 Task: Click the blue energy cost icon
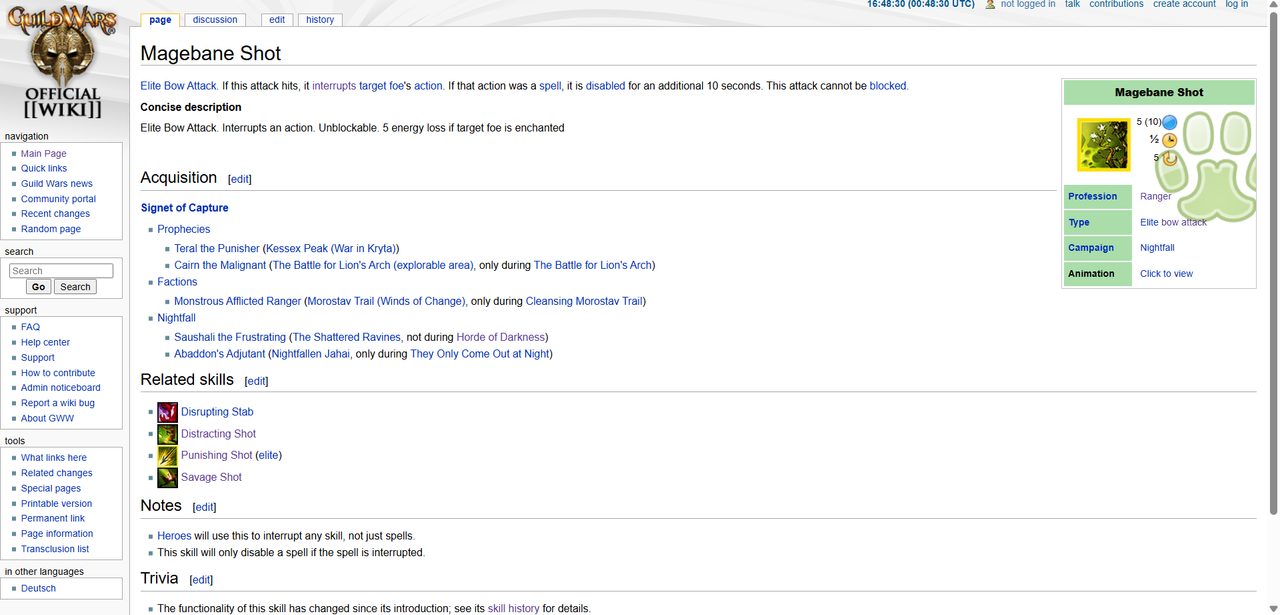(1170, 122)
